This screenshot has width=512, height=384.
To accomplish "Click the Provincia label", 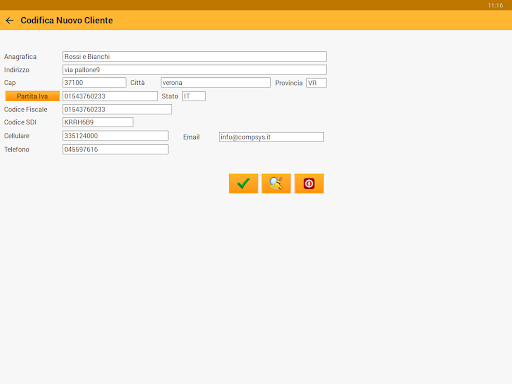I will [289, 83].
